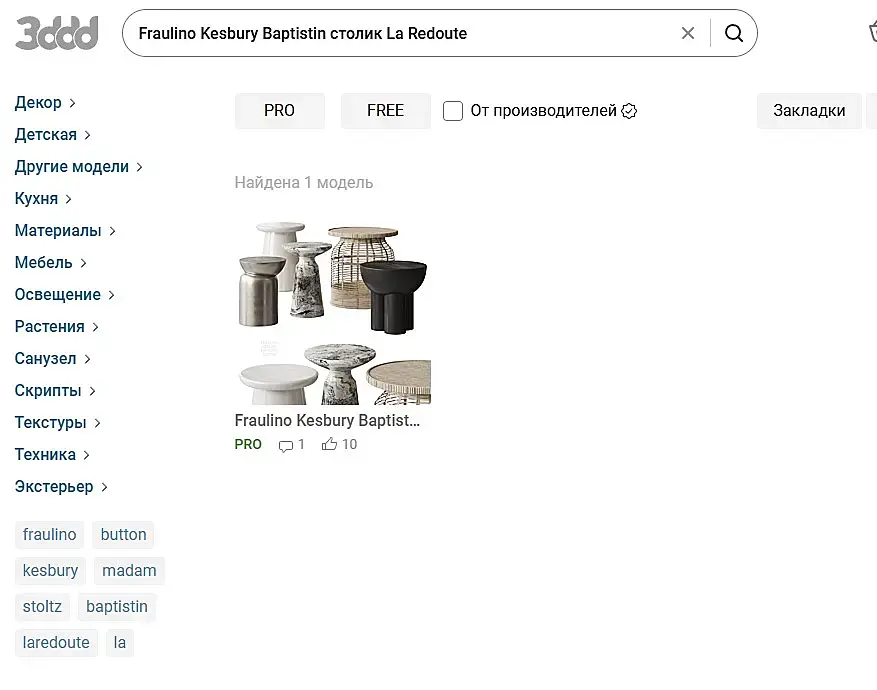Expand the Декор category
This screenshot has width=877, height=690.
(x=45, y=103)
